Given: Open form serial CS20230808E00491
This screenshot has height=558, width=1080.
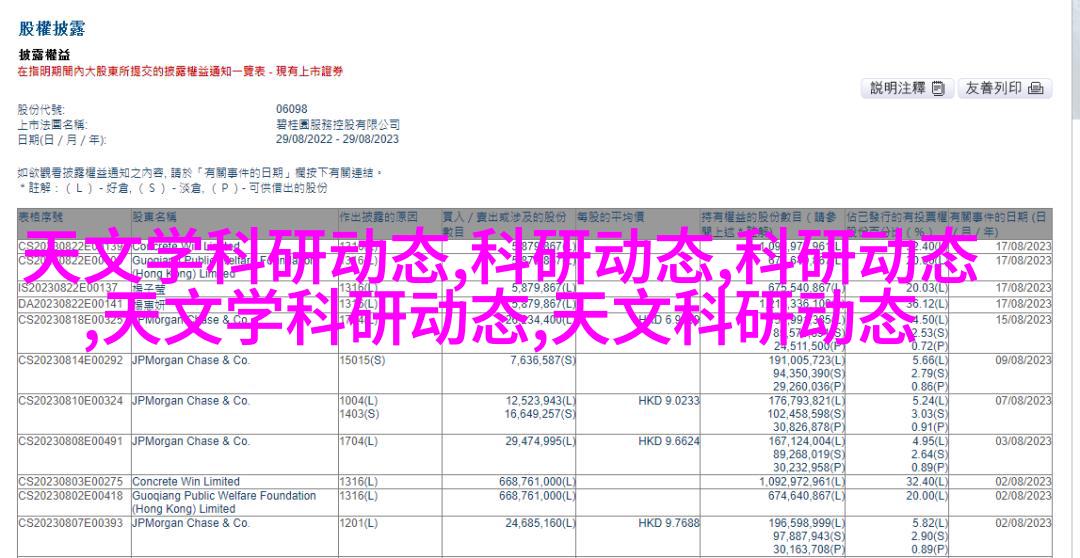Looking at the screenshot, I should tap(70, 441).
